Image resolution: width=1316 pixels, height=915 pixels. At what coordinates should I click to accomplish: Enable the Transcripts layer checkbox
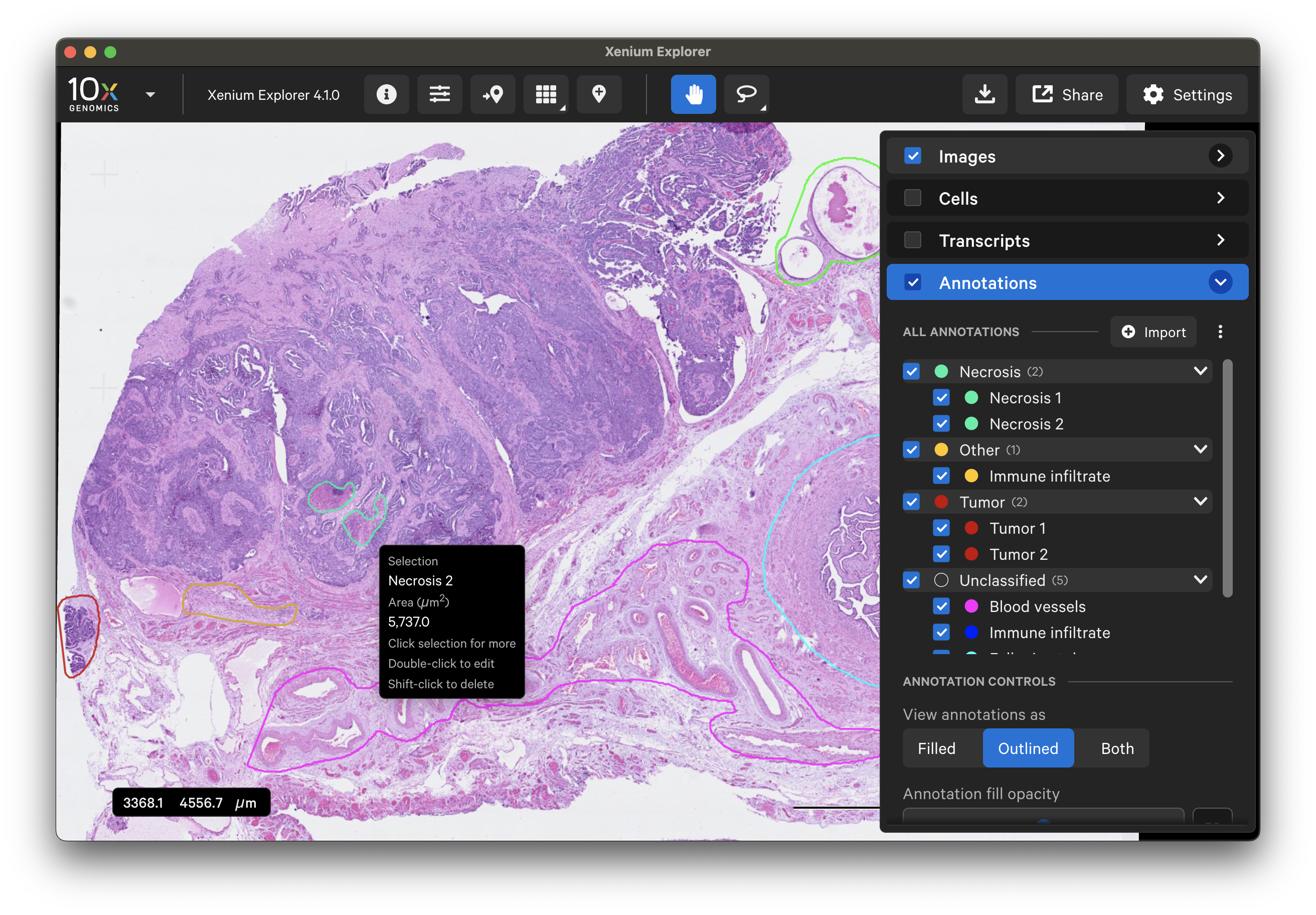tap(912, 240)
